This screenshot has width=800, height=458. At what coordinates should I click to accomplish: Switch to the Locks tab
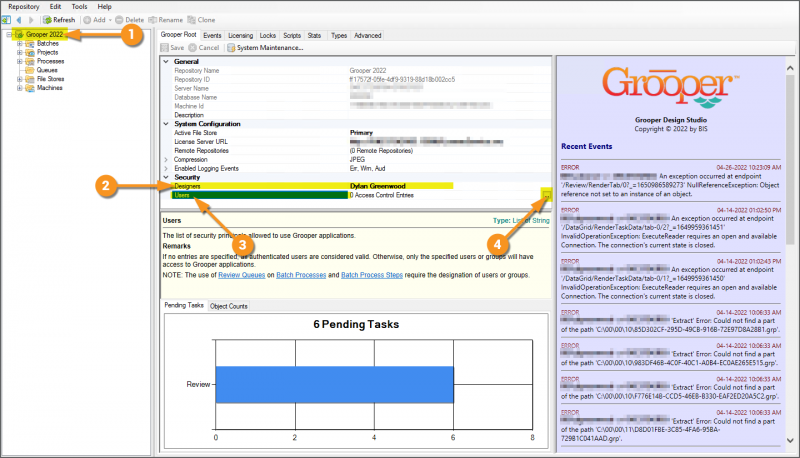(x=267, y=36)
